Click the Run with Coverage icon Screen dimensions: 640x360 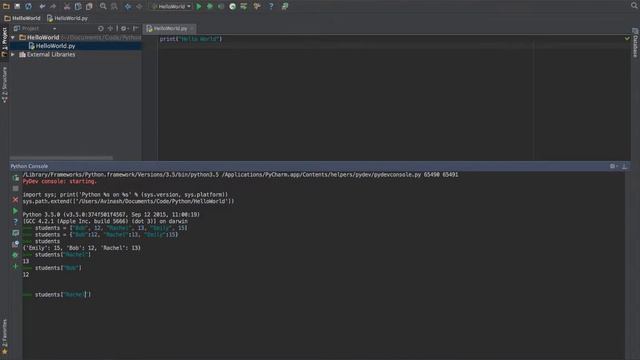pos(221,6)
